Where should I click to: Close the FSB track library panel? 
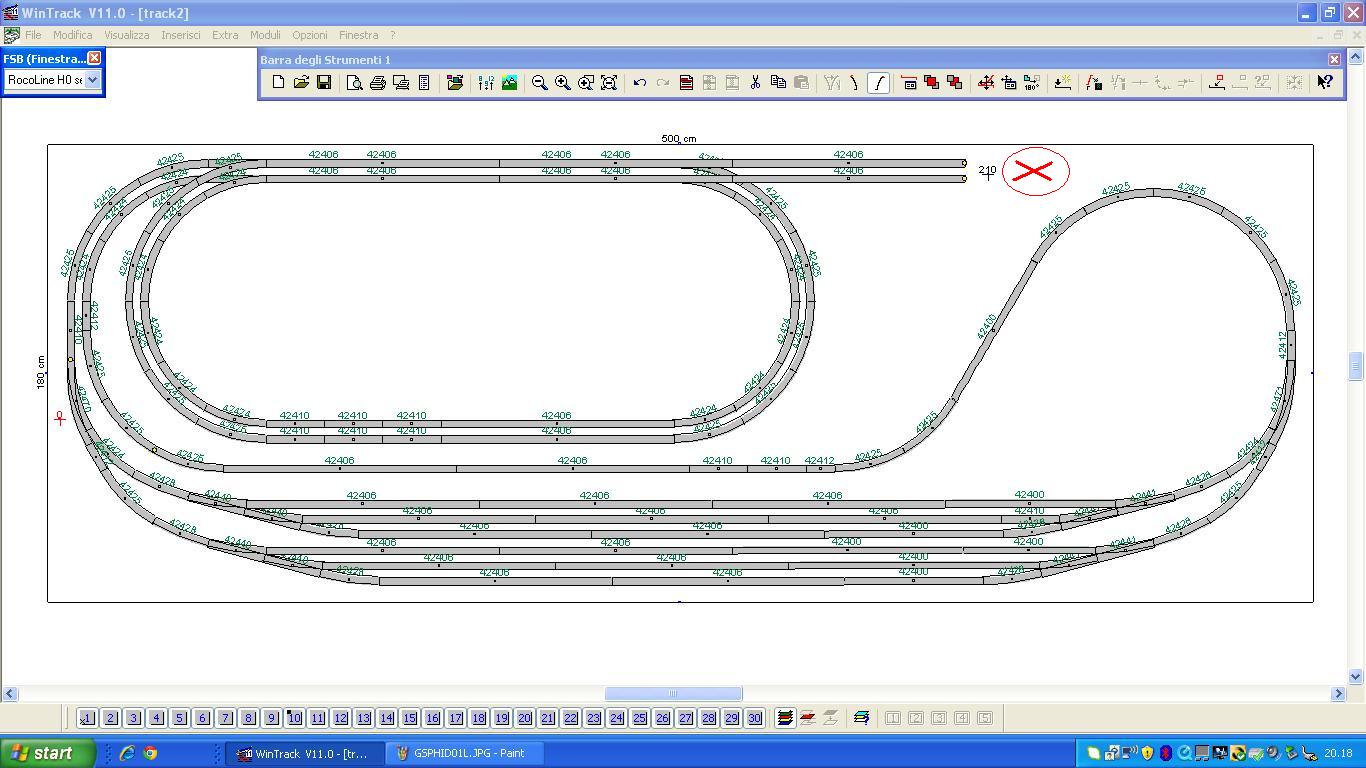pos(94,58)
